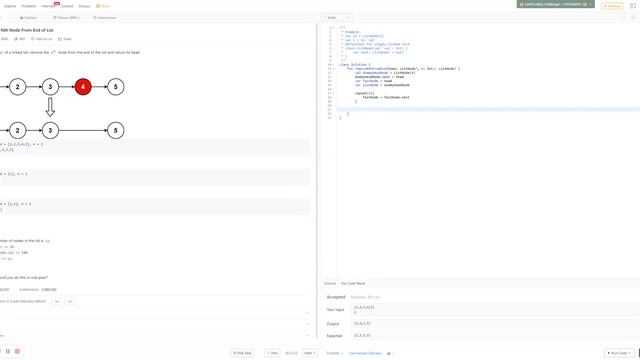Screen dimensions: 640x360
Task: Go to the Prev problem
Action: 272,353
